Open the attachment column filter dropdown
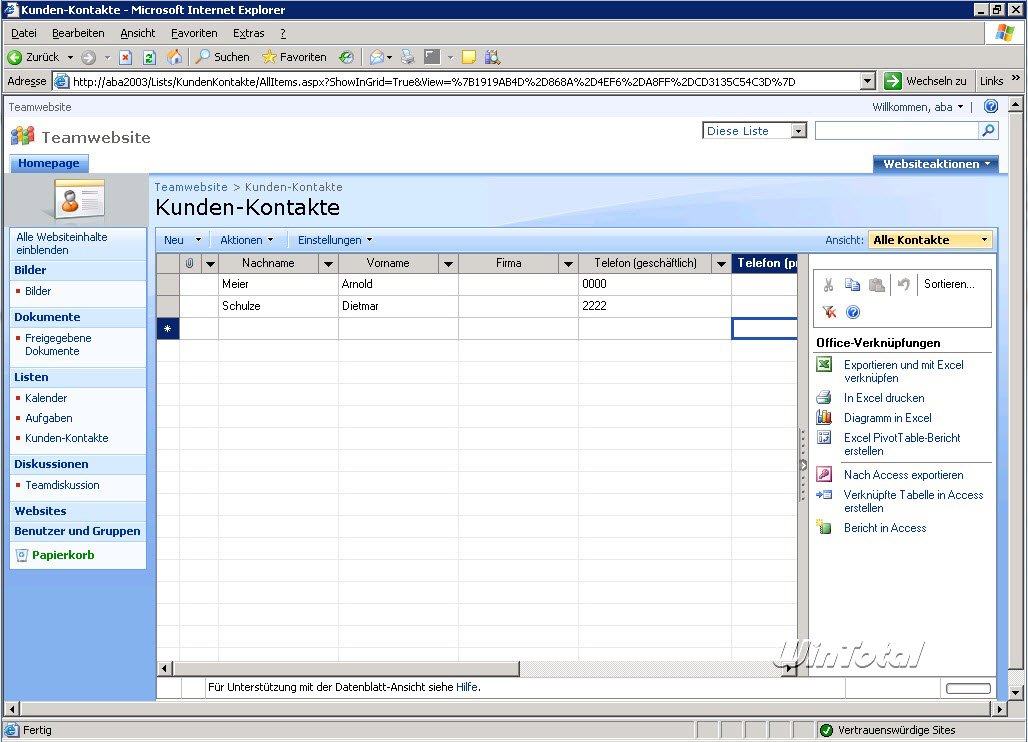The image size is (1028, 742). coord(210,264)
